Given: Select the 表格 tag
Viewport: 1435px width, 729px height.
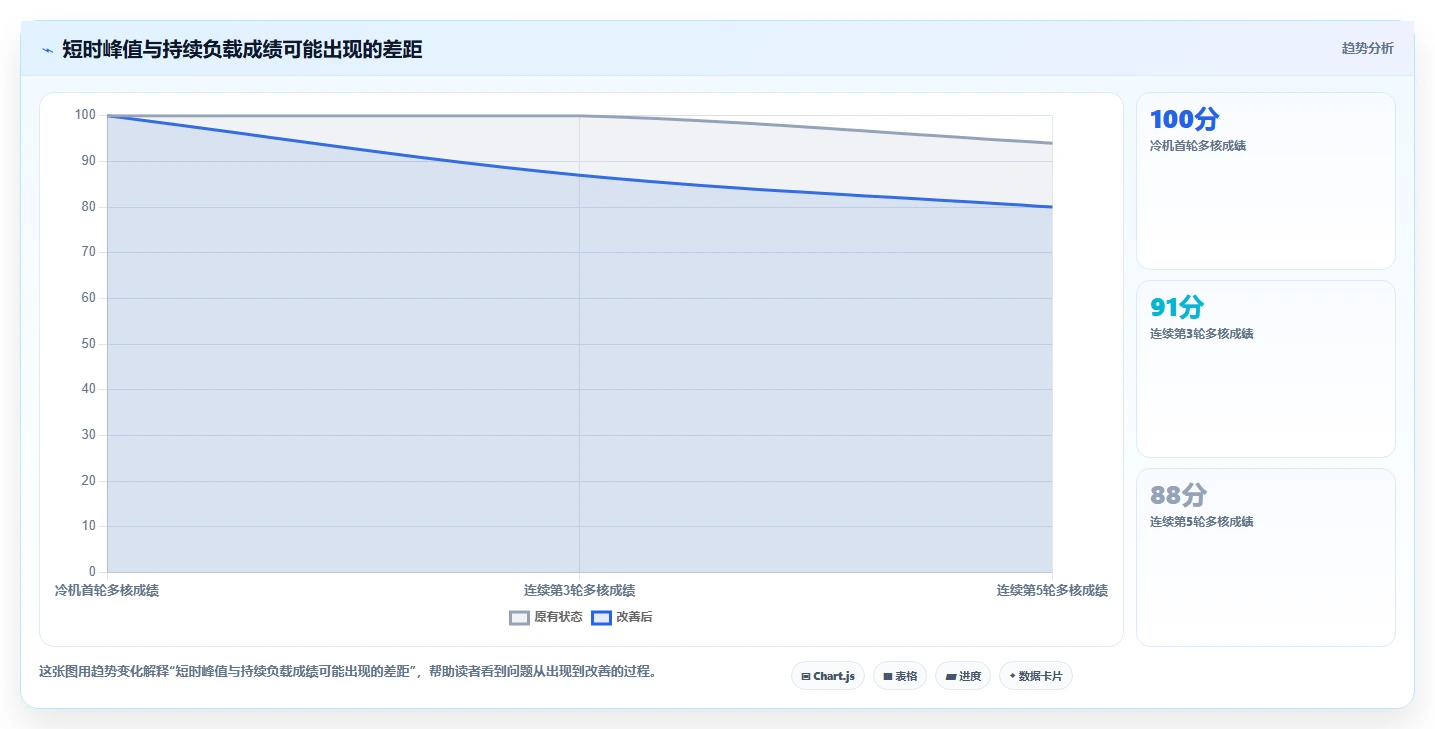Looking at the screenshot, I should [x=900, y=676].
